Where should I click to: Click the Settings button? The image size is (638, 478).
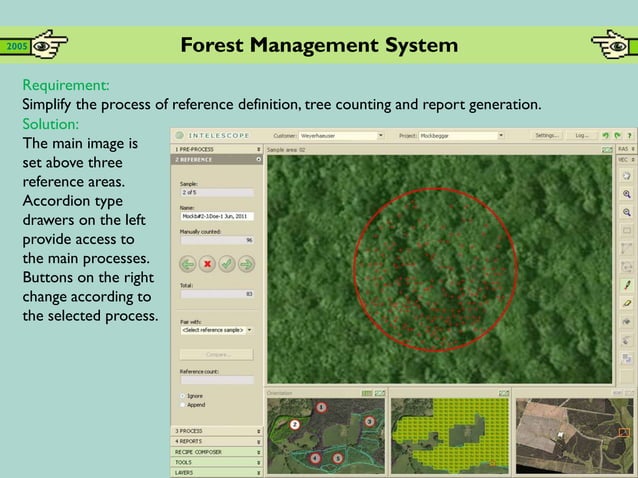tap(547, 135)
